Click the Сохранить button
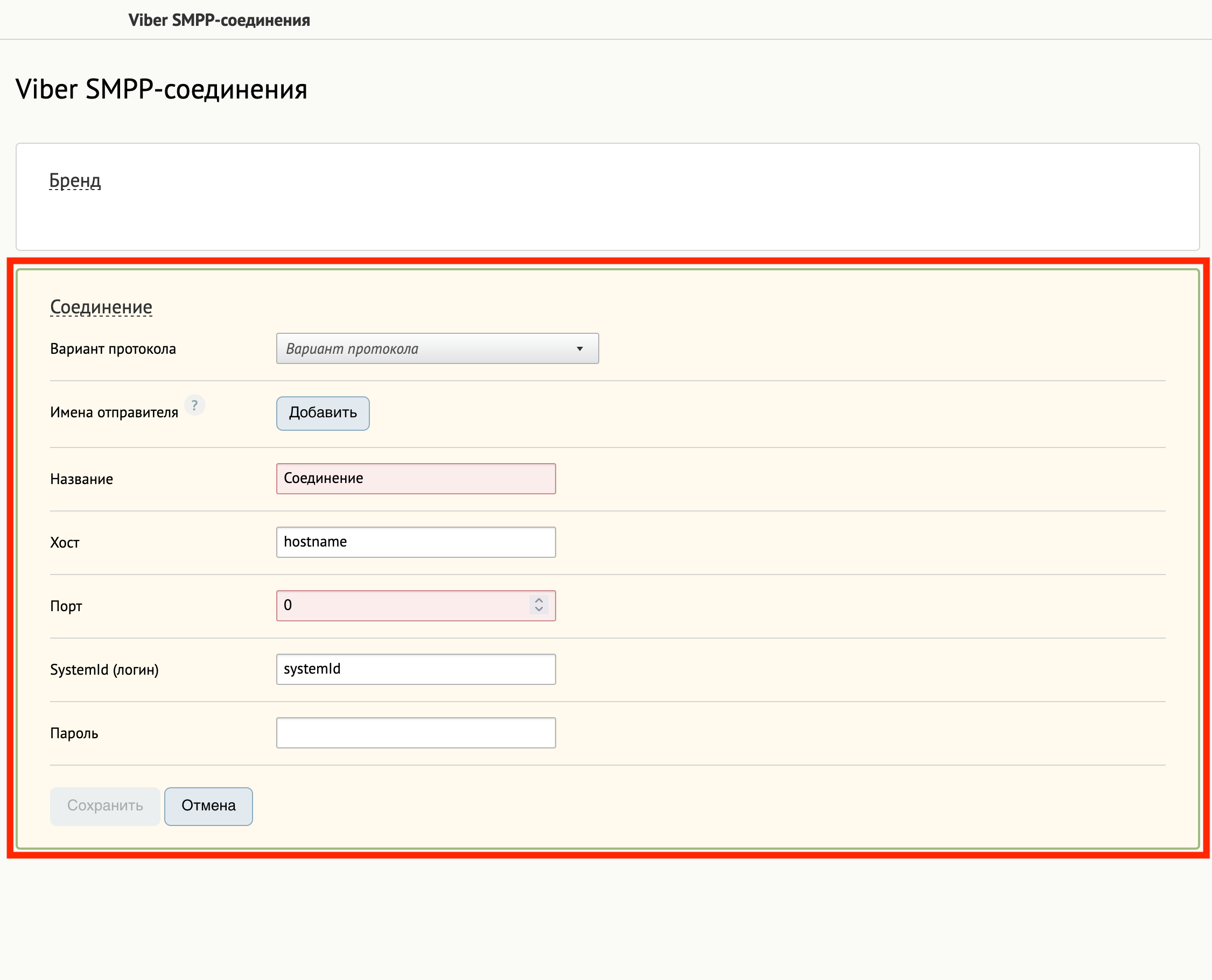 (x=105, y=806)
